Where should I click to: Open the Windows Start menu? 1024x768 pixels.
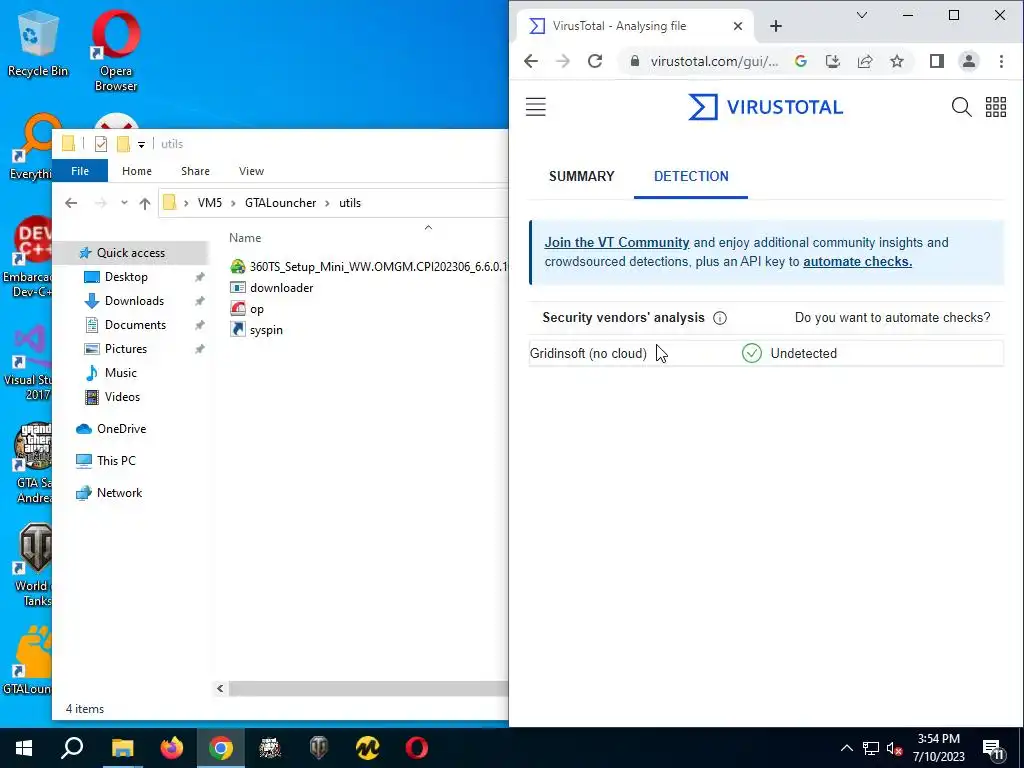[x=24, y=748]
